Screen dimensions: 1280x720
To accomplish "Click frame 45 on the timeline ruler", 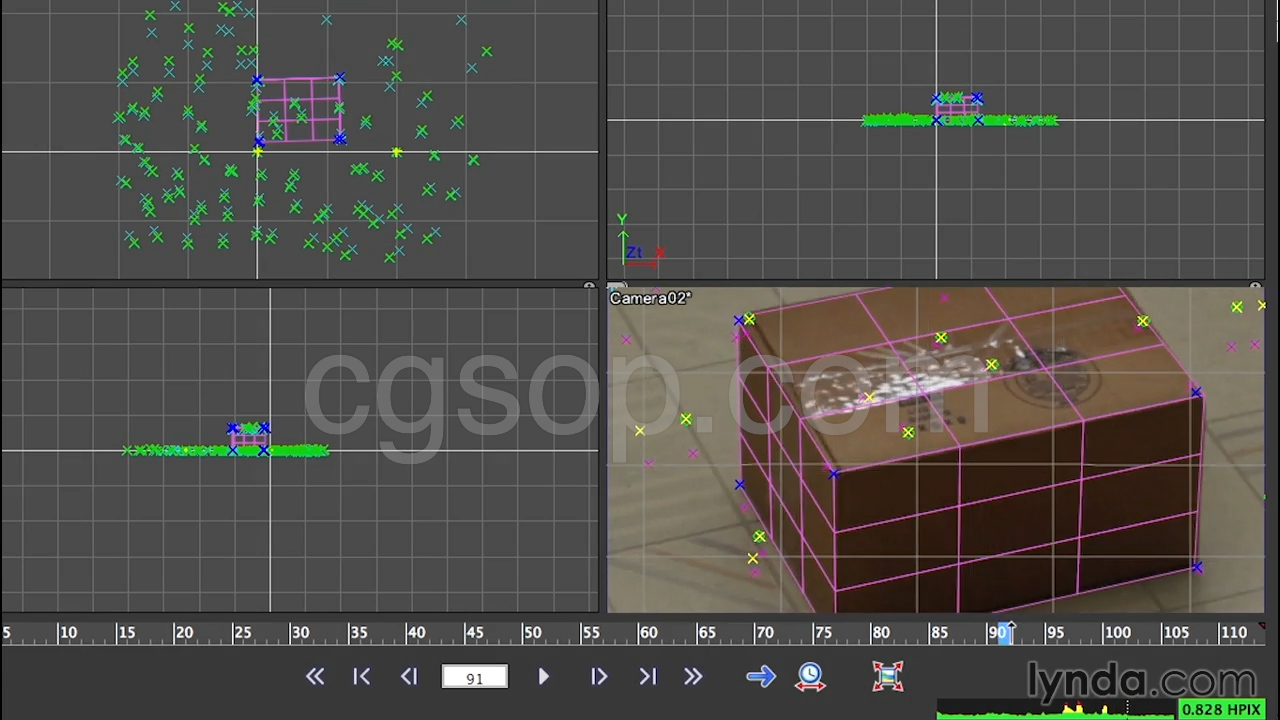I will (474, 632).
